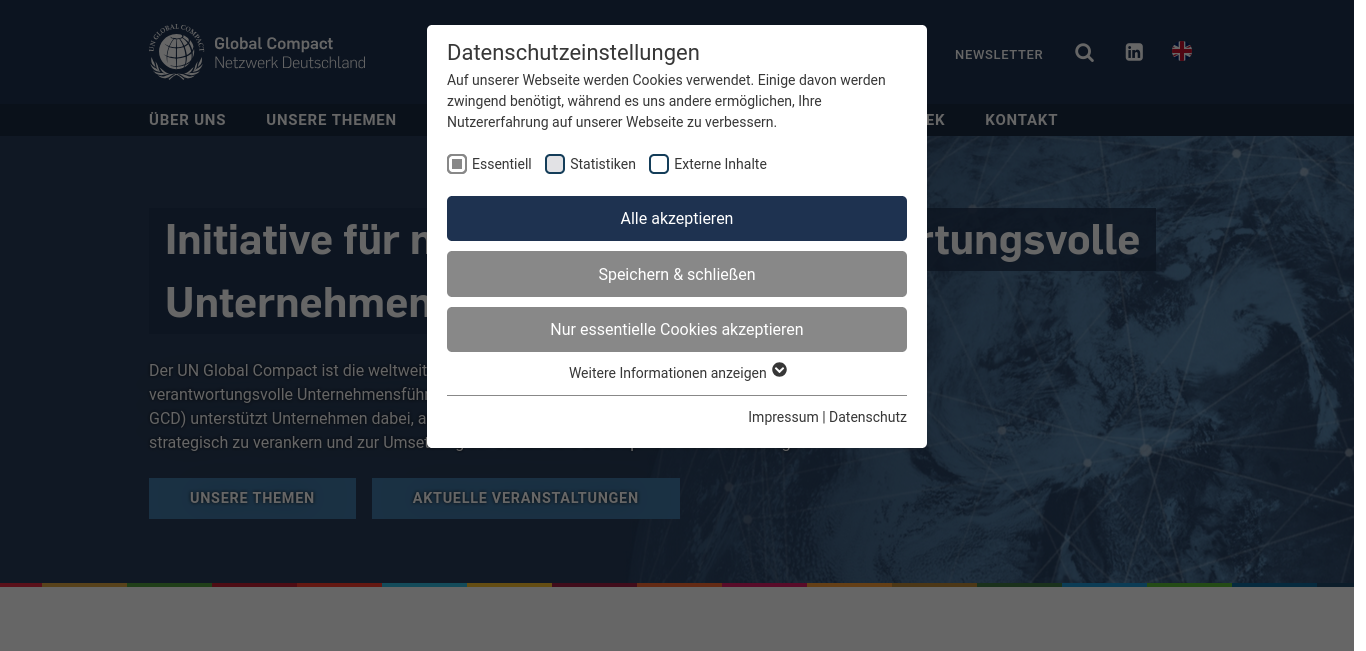Click the Aktuelle Veranstaltungen button
This screenshot has height=651, width=1366.
(x=526, y=498)
